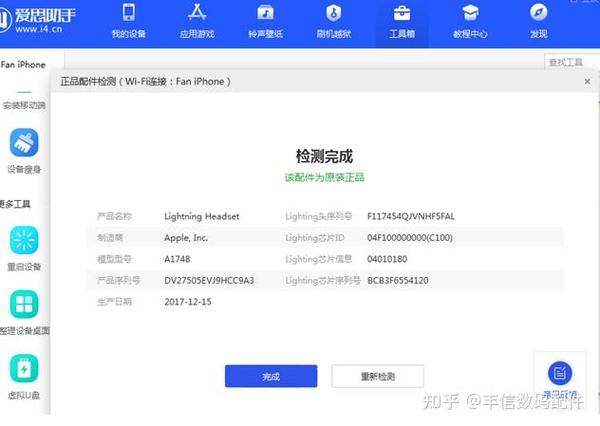600x426 pixels.
Task: Click product serial DV27505EVJ9HCC9A3
Action: (x=209, y=281)
